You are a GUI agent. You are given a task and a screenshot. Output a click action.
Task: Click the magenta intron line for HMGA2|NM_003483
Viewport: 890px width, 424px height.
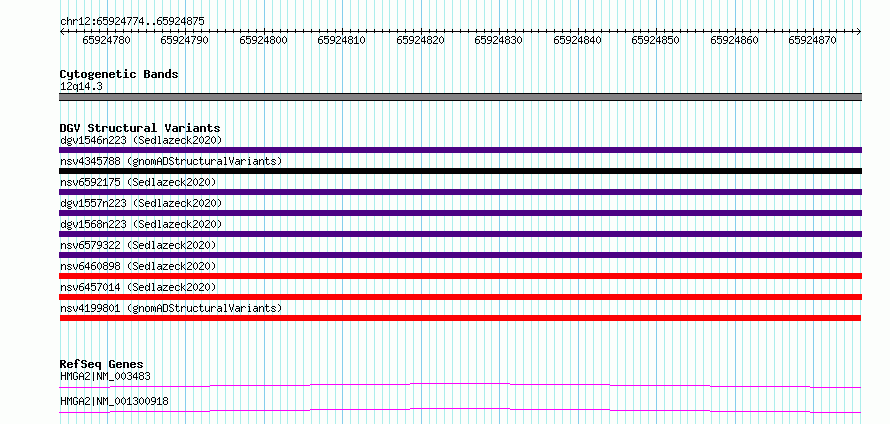point(460,385)
